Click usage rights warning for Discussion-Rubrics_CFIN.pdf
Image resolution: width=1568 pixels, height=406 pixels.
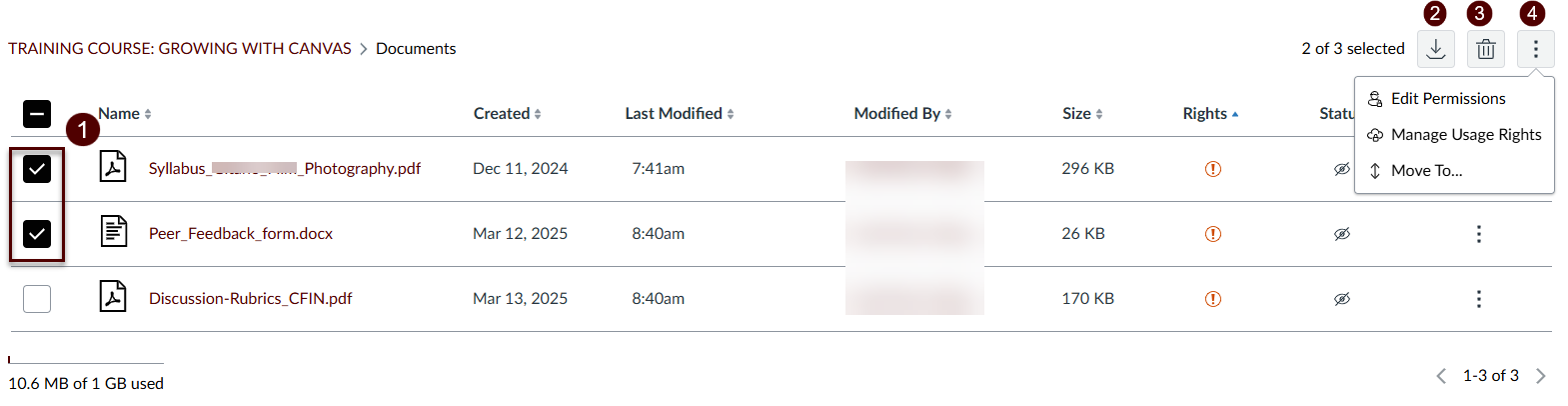point(1212,299)
